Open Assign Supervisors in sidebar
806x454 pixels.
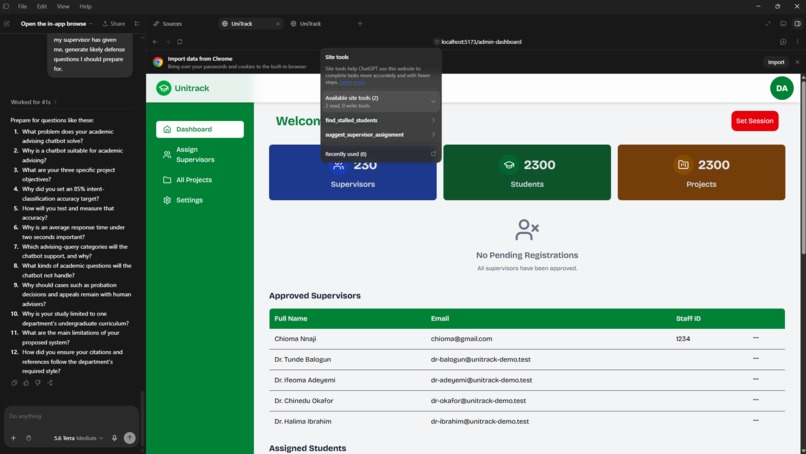199,154
